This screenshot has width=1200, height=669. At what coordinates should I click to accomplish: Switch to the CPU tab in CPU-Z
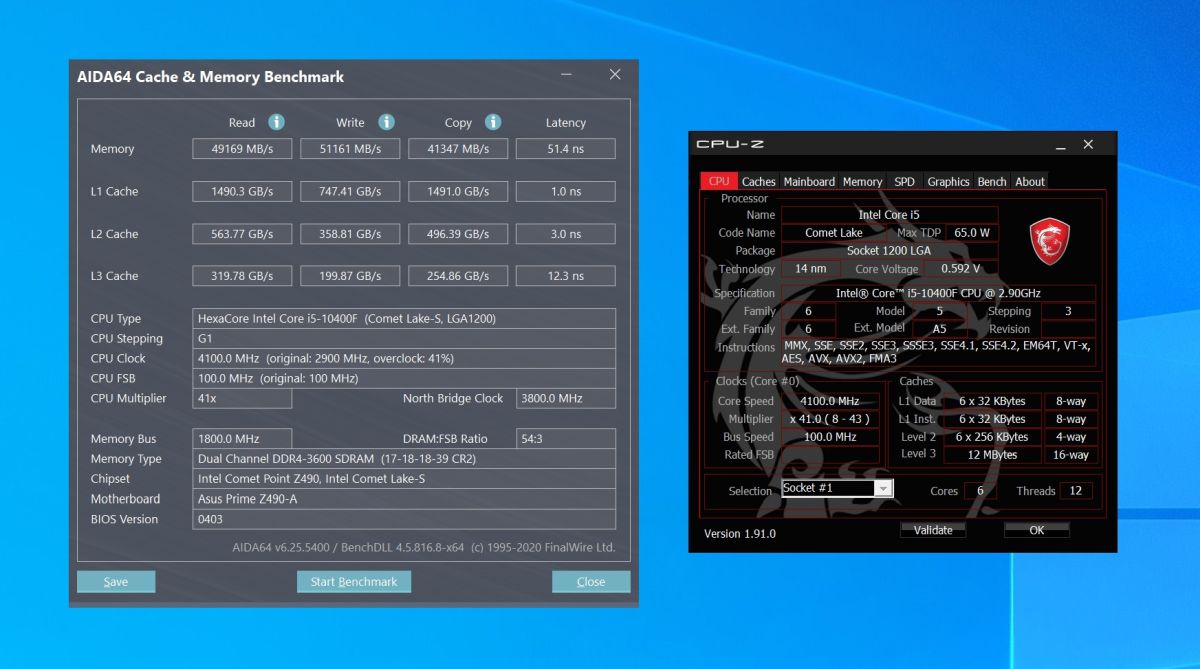719,181
